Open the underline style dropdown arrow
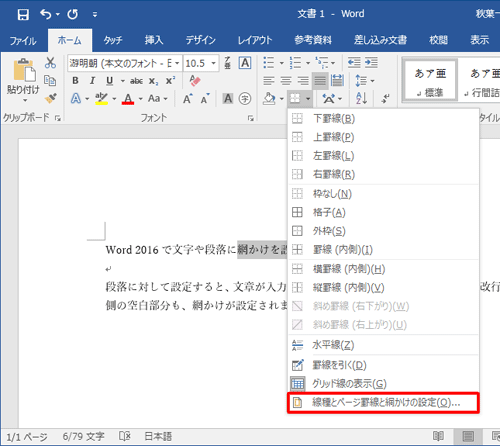500x446 pixels. [x=122, y=81]
